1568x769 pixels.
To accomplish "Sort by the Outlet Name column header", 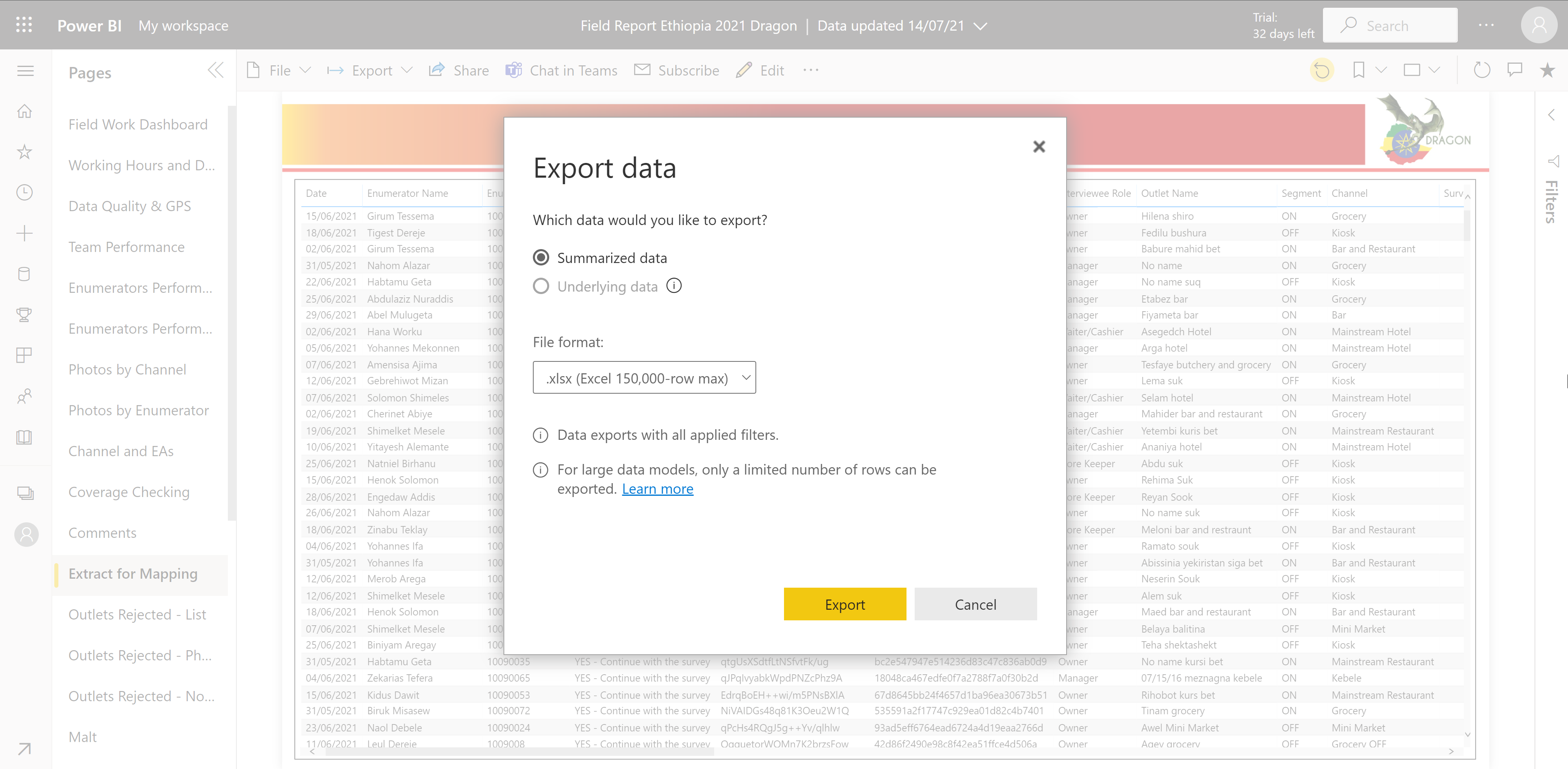I will pos(1169,193).
